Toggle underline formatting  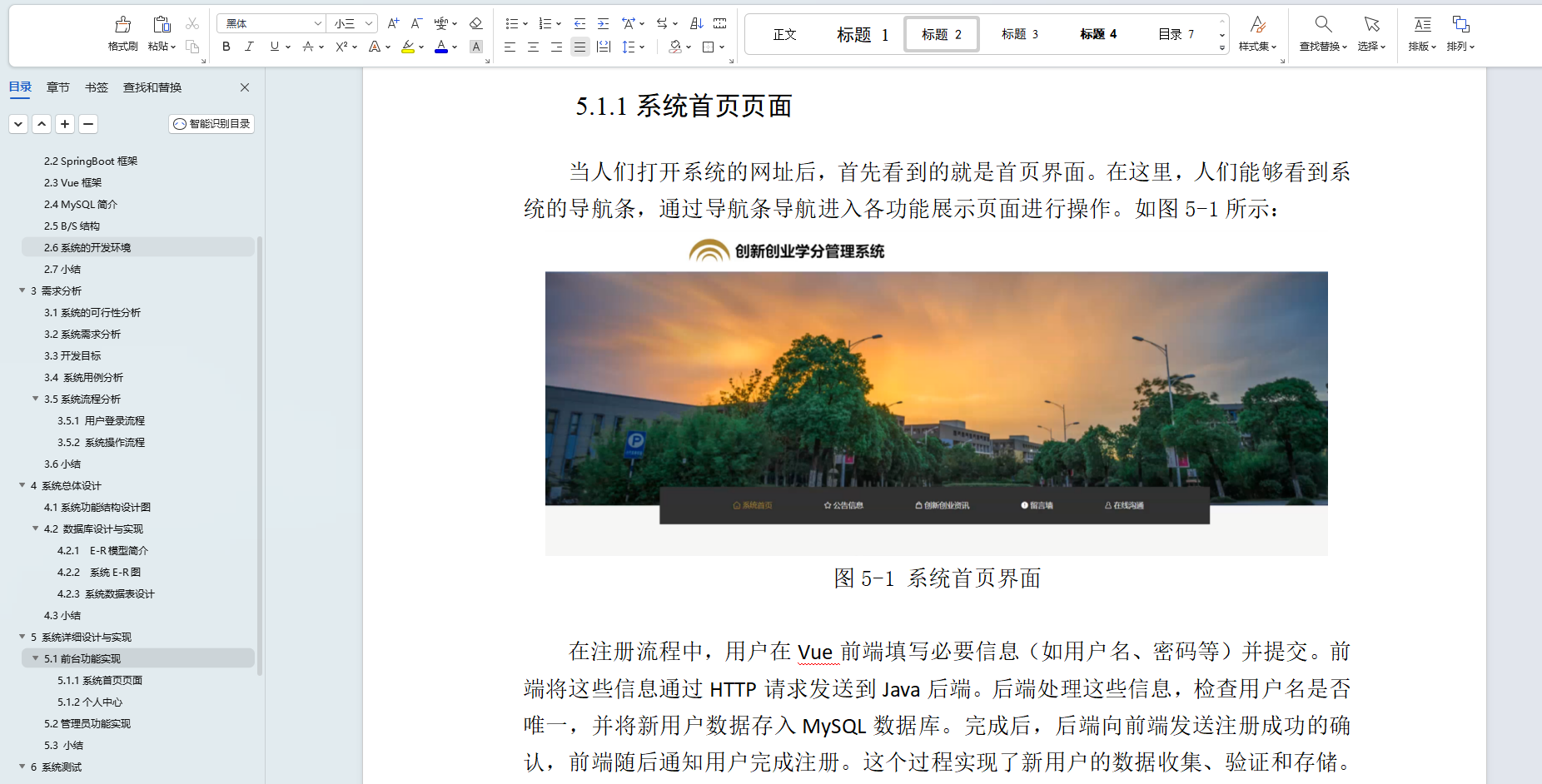point(275,47)
